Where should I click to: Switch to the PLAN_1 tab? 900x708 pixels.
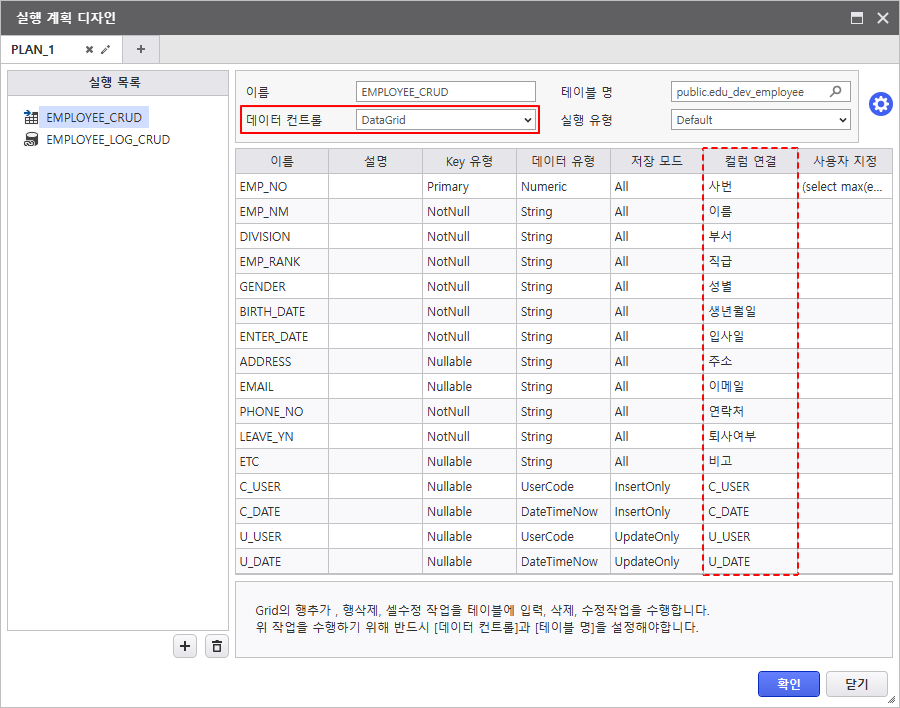(33, 49)
